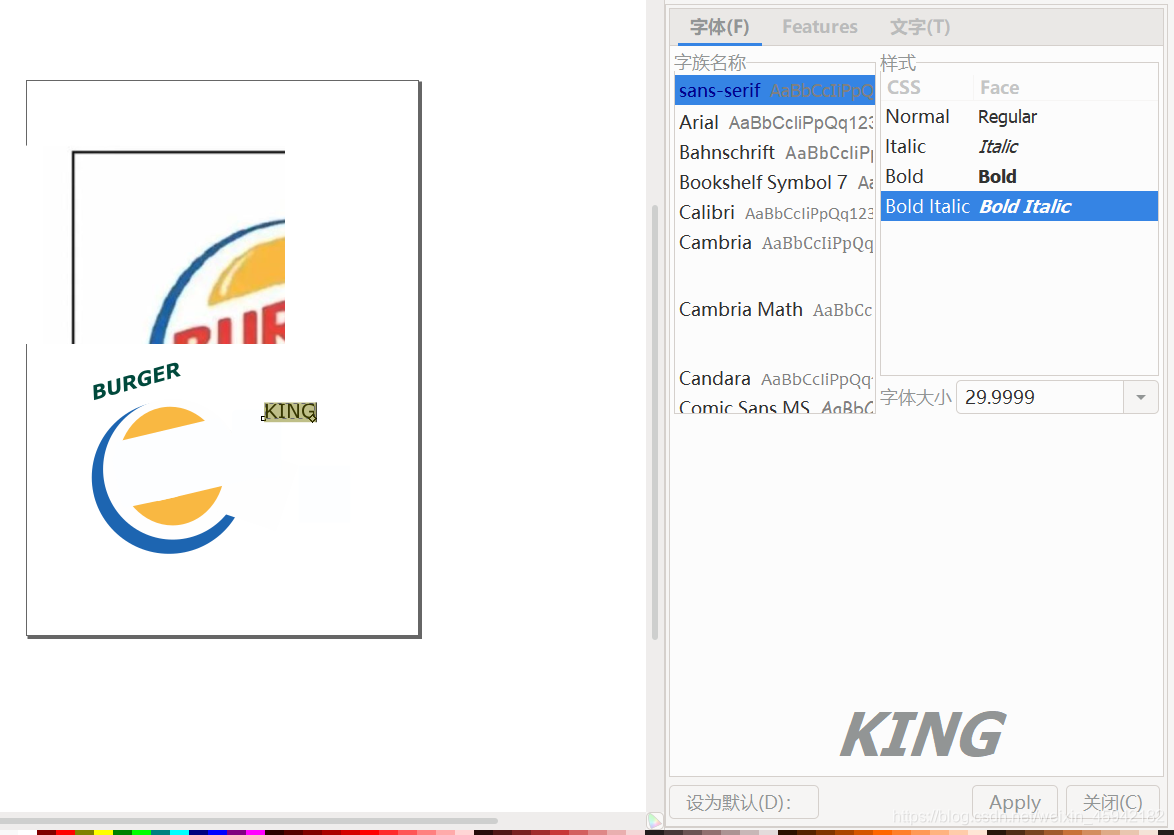Click the font size field showing 29.9999
This screenshot has height=835, width=1174.
(1040, 397)
